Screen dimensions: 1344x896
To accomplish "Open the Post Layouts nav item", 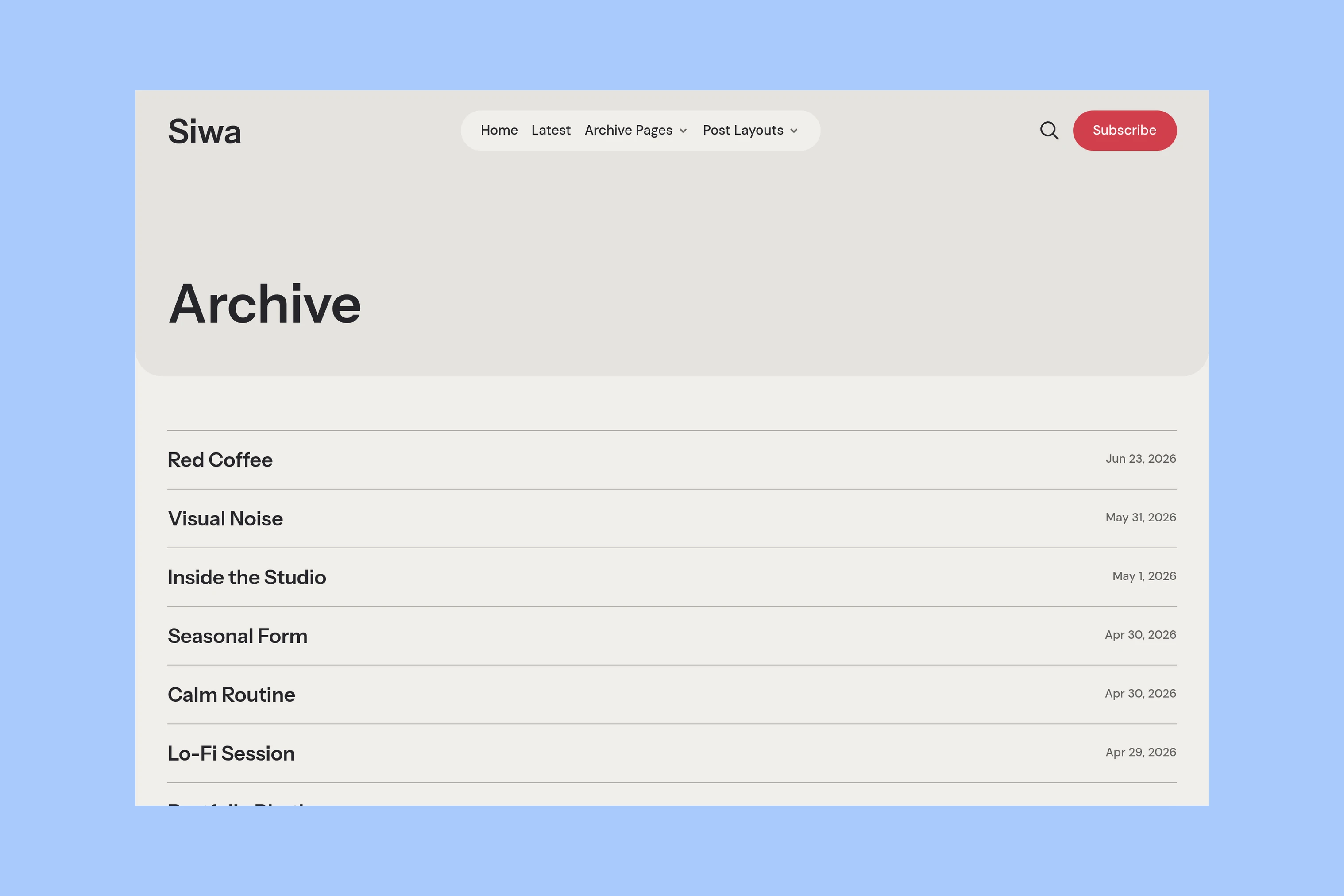I will click(750, 130).
